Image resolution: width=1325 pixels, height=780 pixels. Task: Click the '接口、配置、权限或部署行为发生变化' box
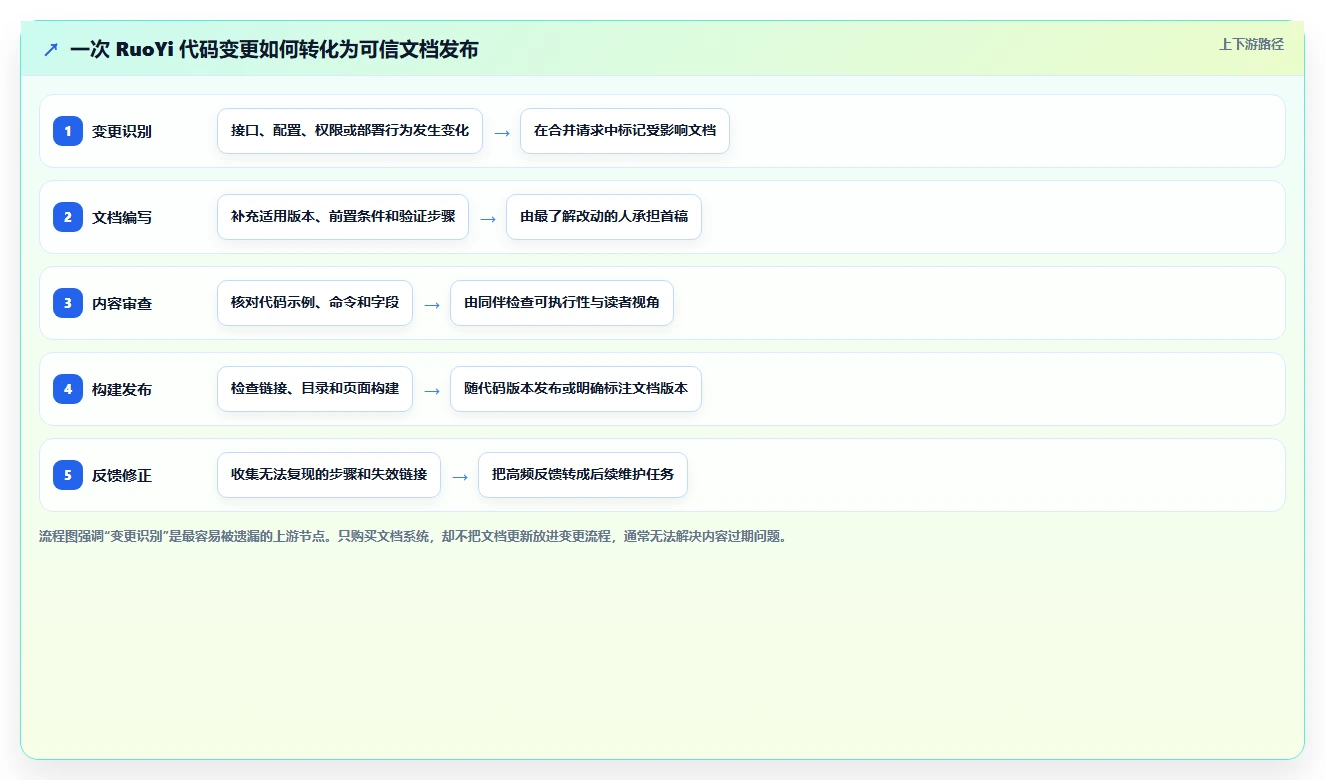[350, 131]
